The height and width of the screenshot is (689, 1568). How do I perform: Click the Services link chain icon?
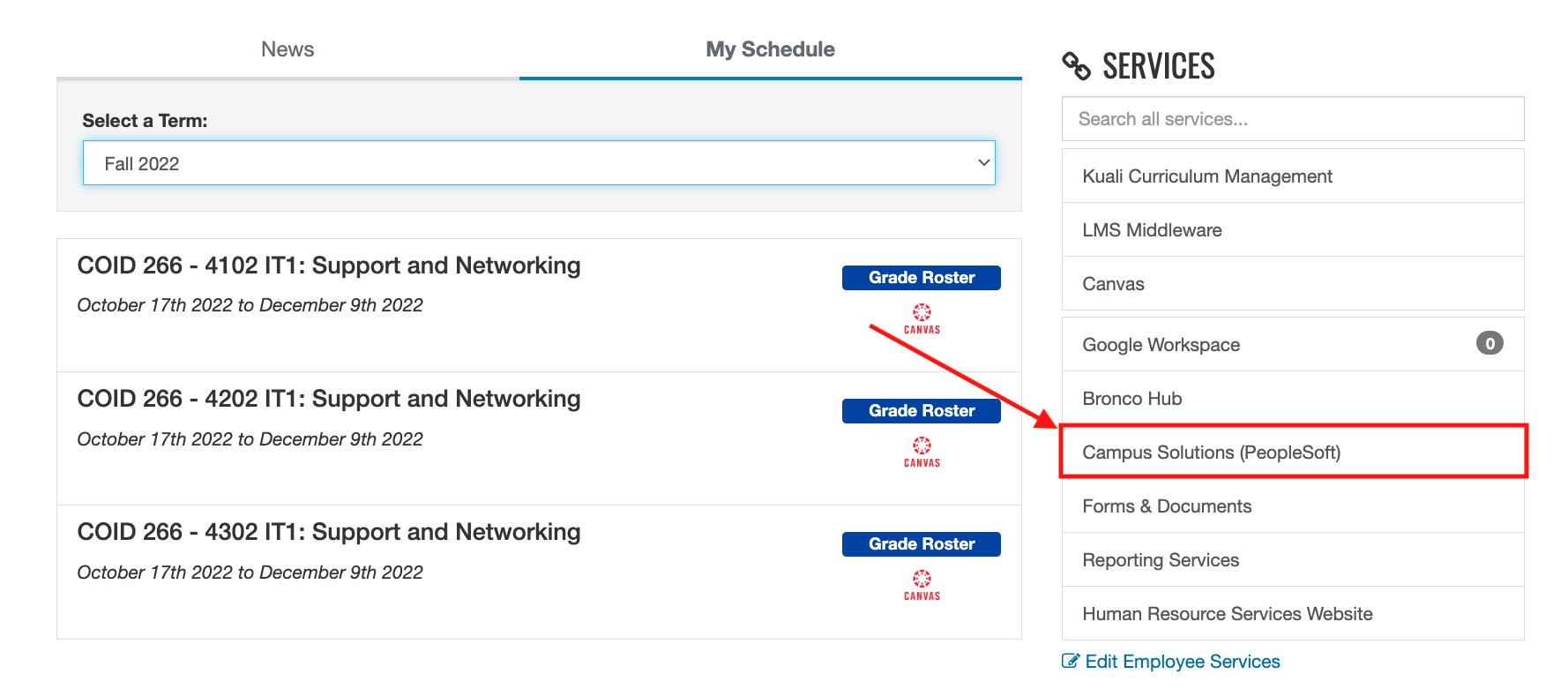[x=1076, y=65]
